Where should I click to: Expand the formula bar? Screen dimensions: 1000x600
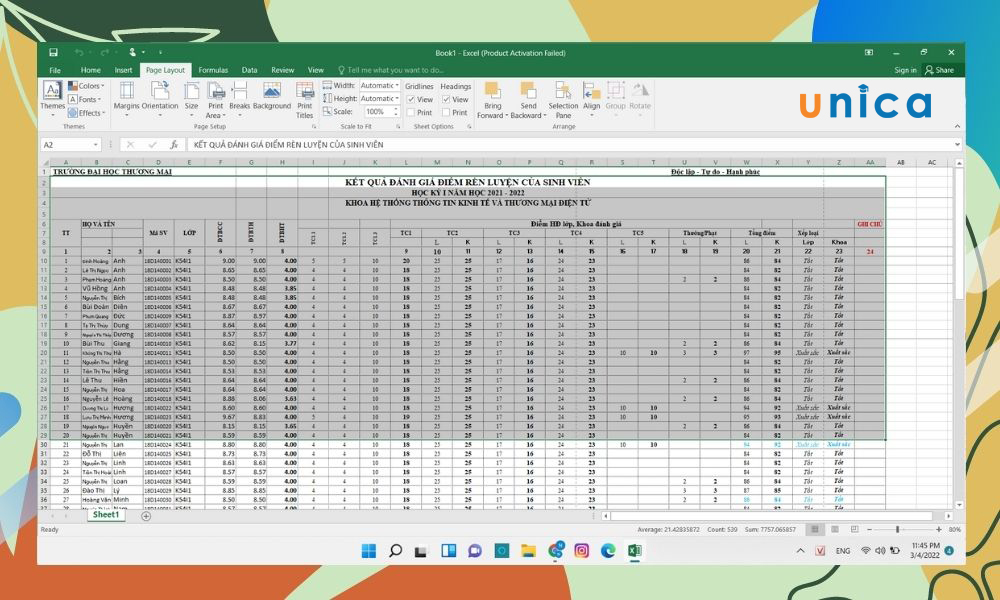pyautogui.click(x=957, y=145)
